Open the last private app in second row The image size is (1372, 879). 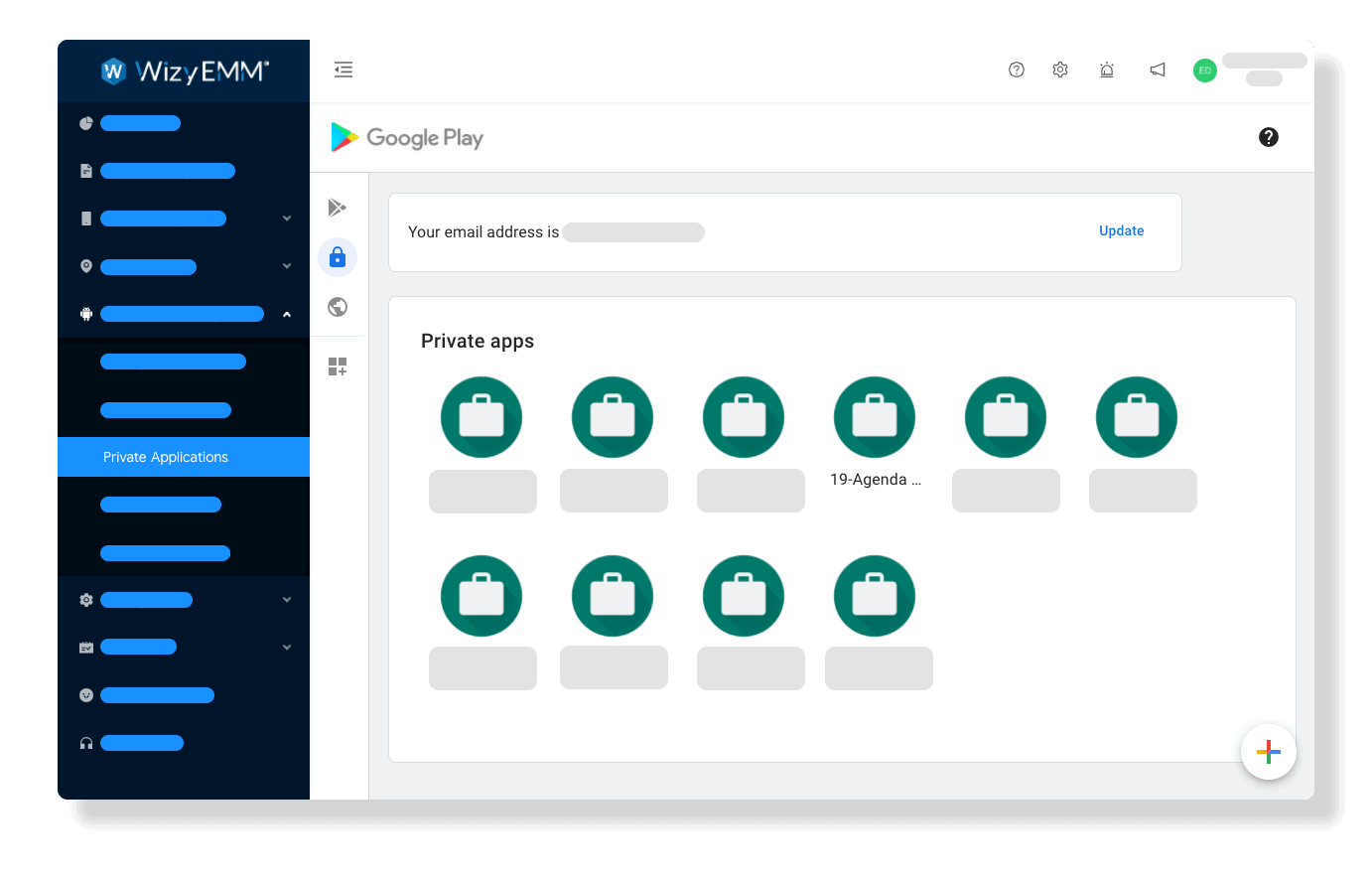[x=875, y=596]
